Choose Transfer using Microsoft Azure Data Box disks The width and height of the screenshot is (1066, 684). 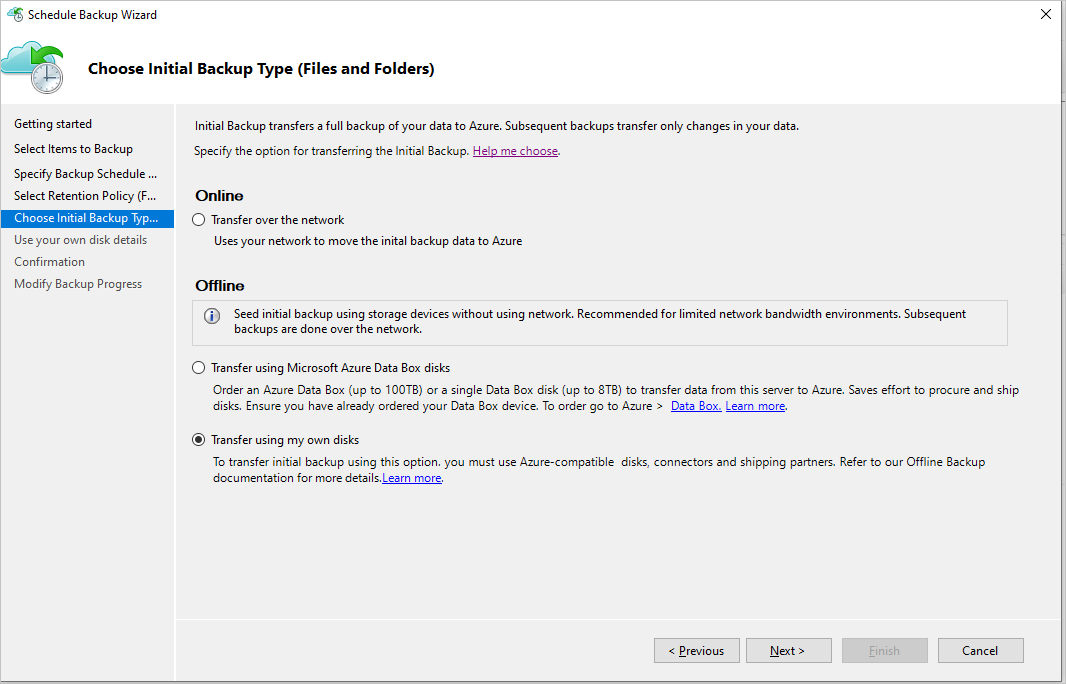[197, 367]
